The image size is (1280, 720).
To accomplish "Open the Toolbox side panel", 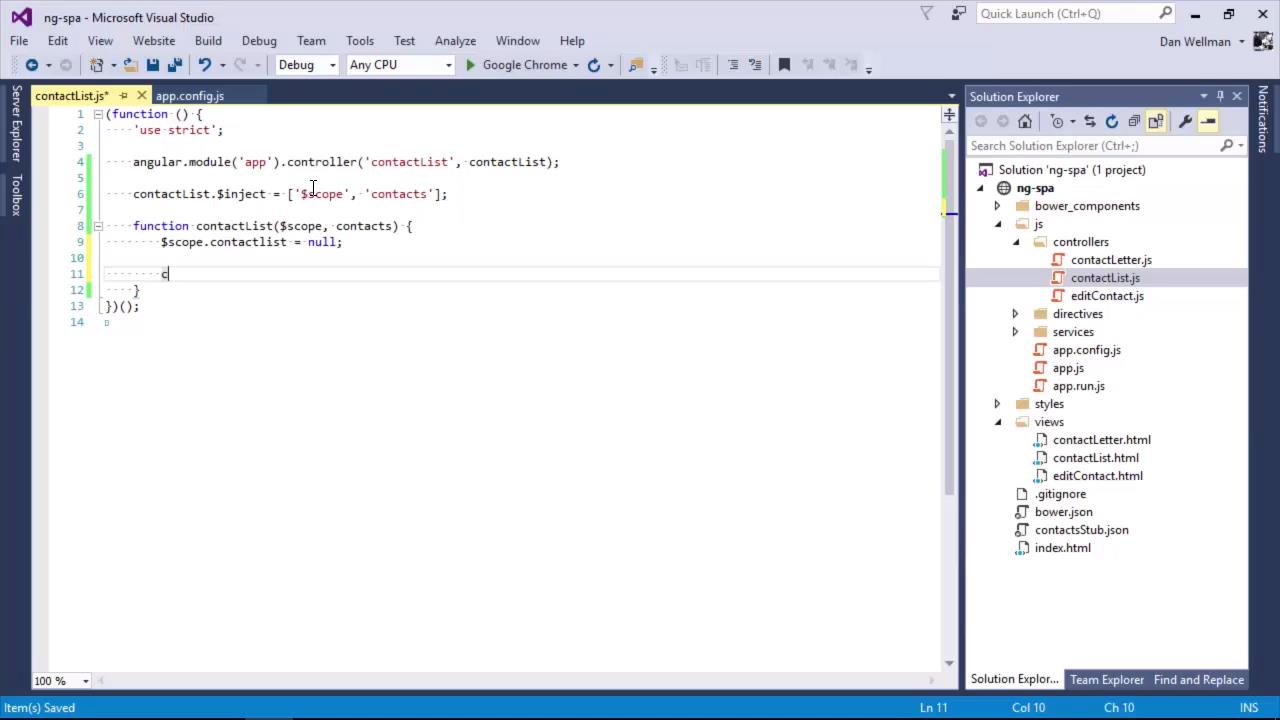I will tap(16, 195).
